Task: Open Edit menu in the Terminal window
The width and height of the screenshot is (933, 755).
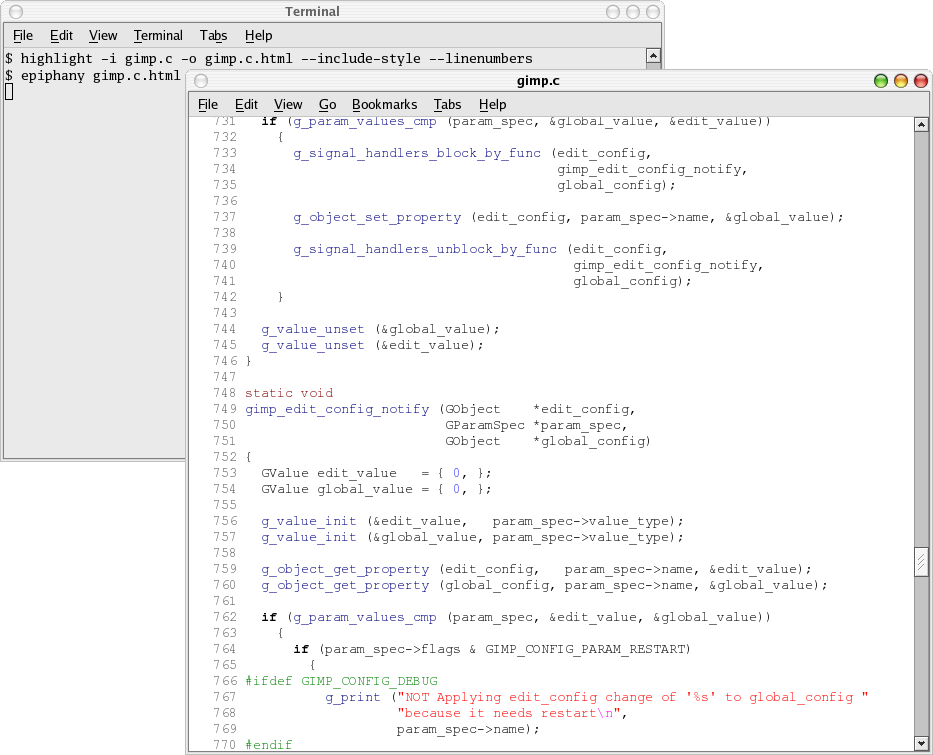Action: [x=61, y=36]
